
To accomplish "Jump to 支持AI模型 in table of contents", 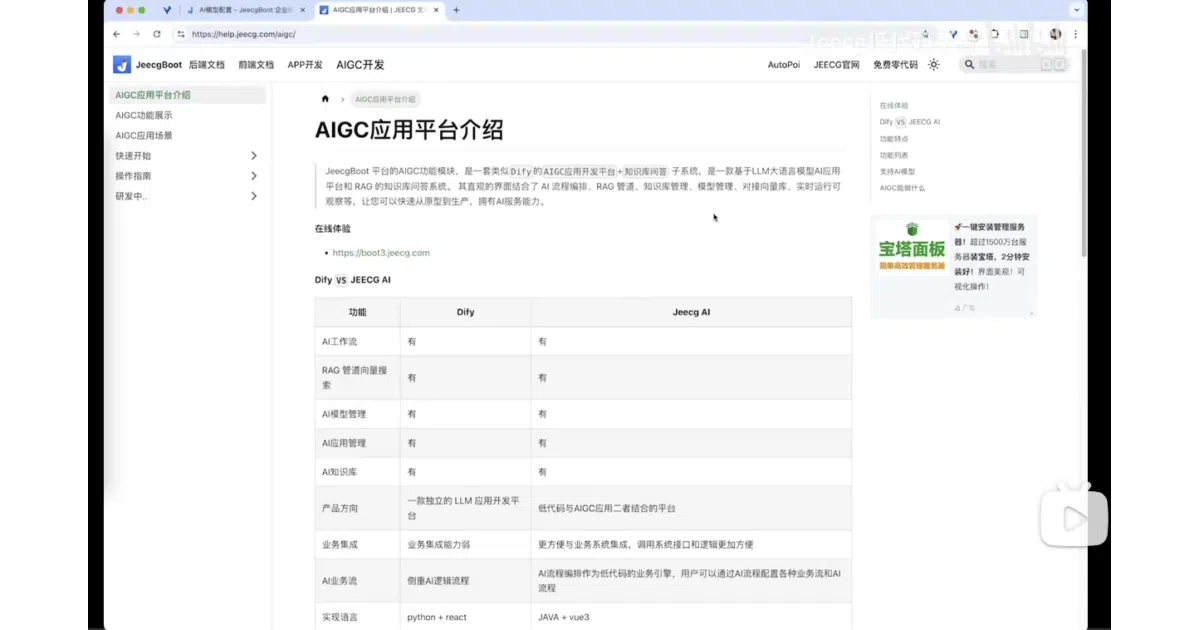I will point(897,171).
